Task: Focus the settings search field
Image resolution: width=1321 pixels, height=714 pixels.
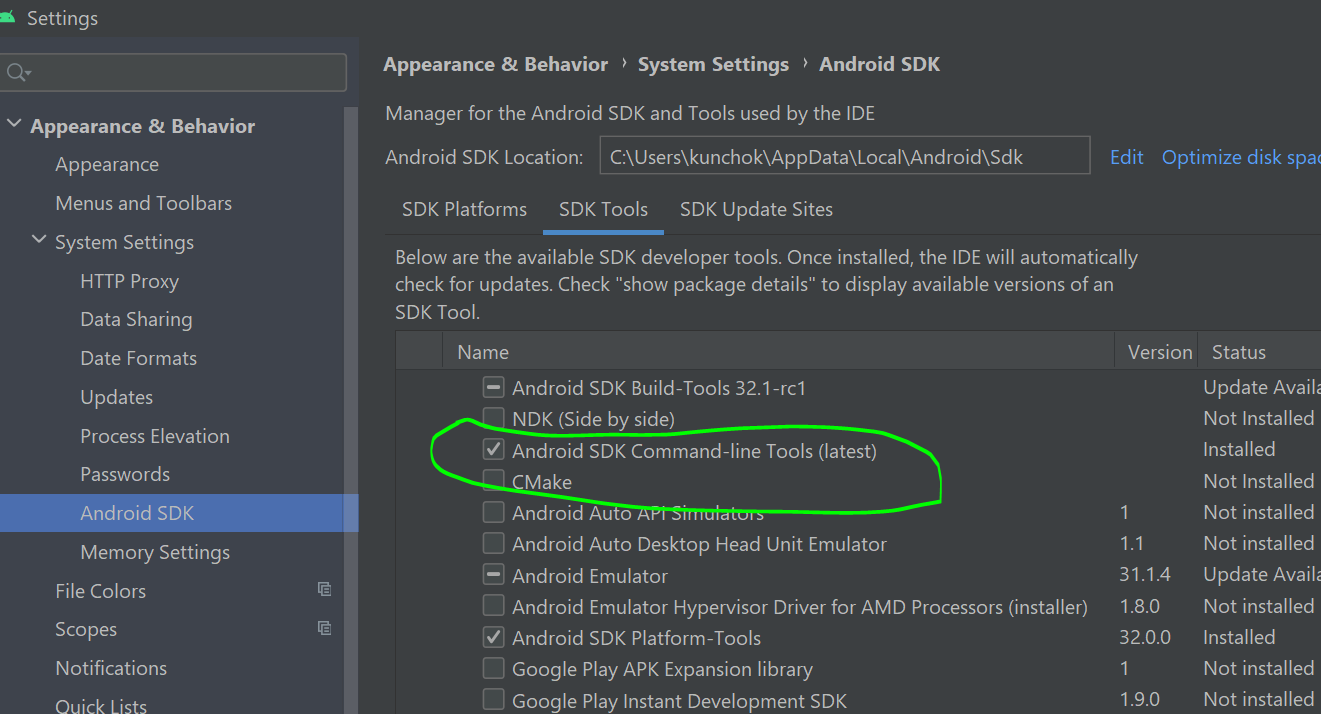Action: tap(173, 73)
